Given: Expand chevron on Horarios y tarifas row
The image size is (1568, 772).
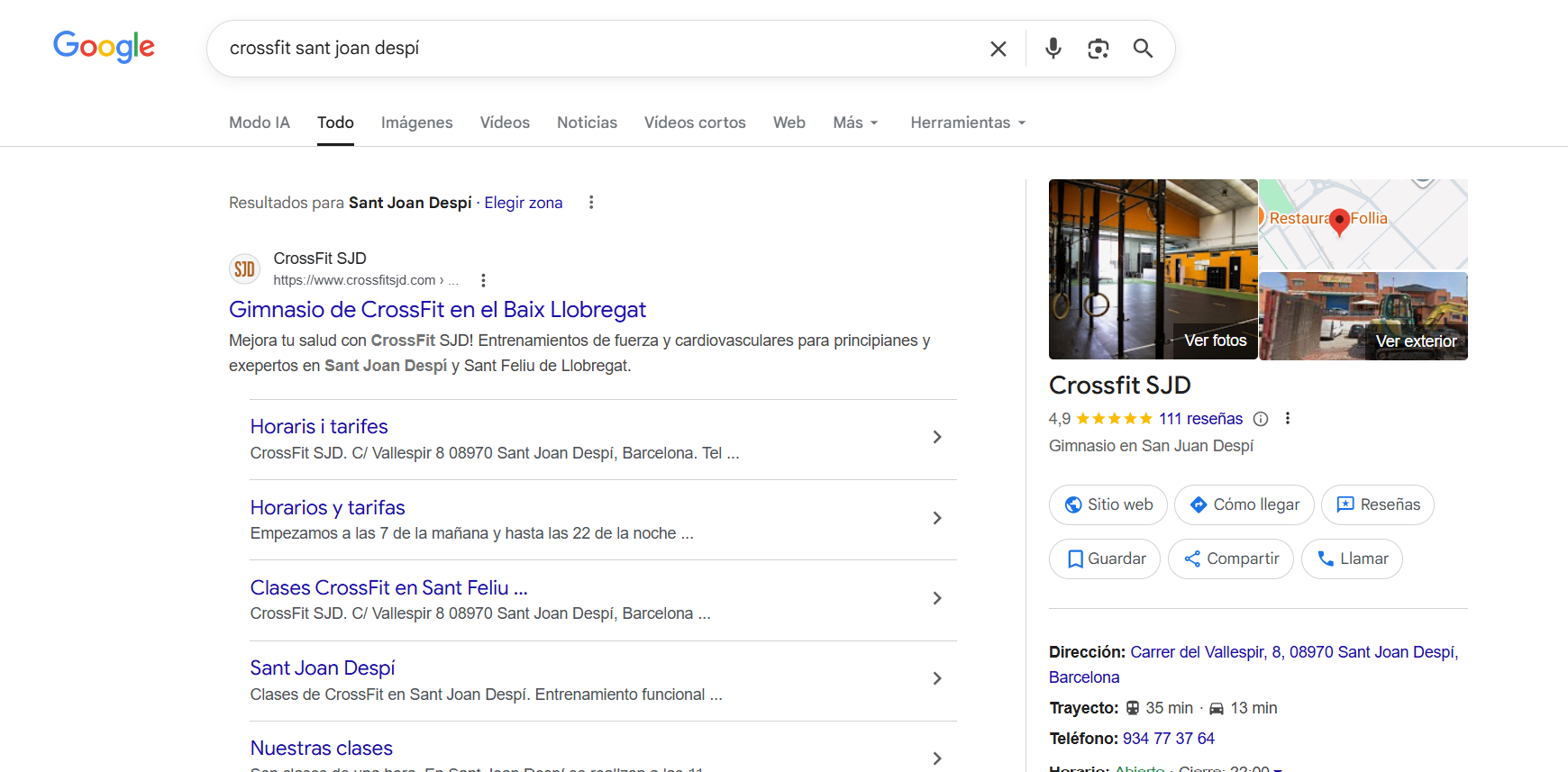Looking at the screenshot, I should point(937,518).
